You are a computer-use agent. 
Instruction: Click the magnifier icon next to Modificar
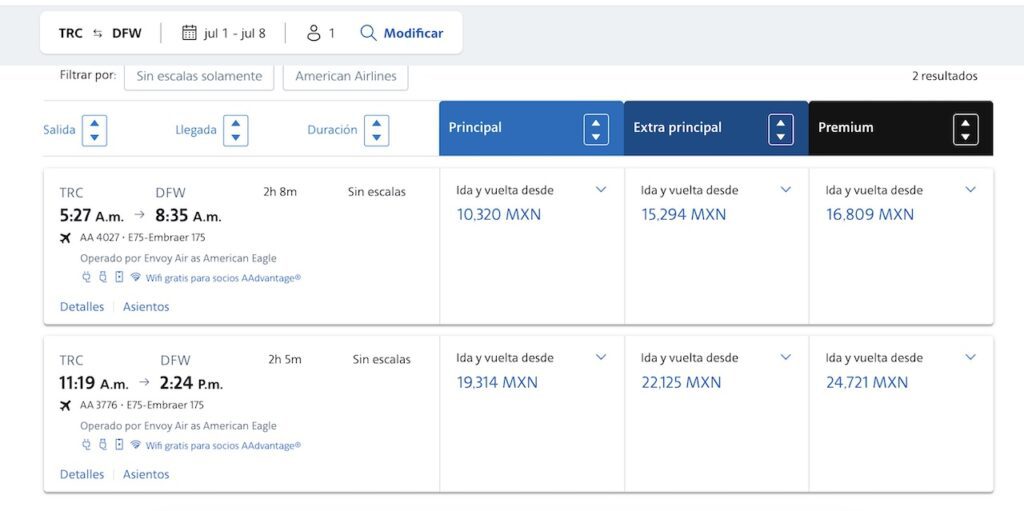pyautogui.click(x=368, y=33)
